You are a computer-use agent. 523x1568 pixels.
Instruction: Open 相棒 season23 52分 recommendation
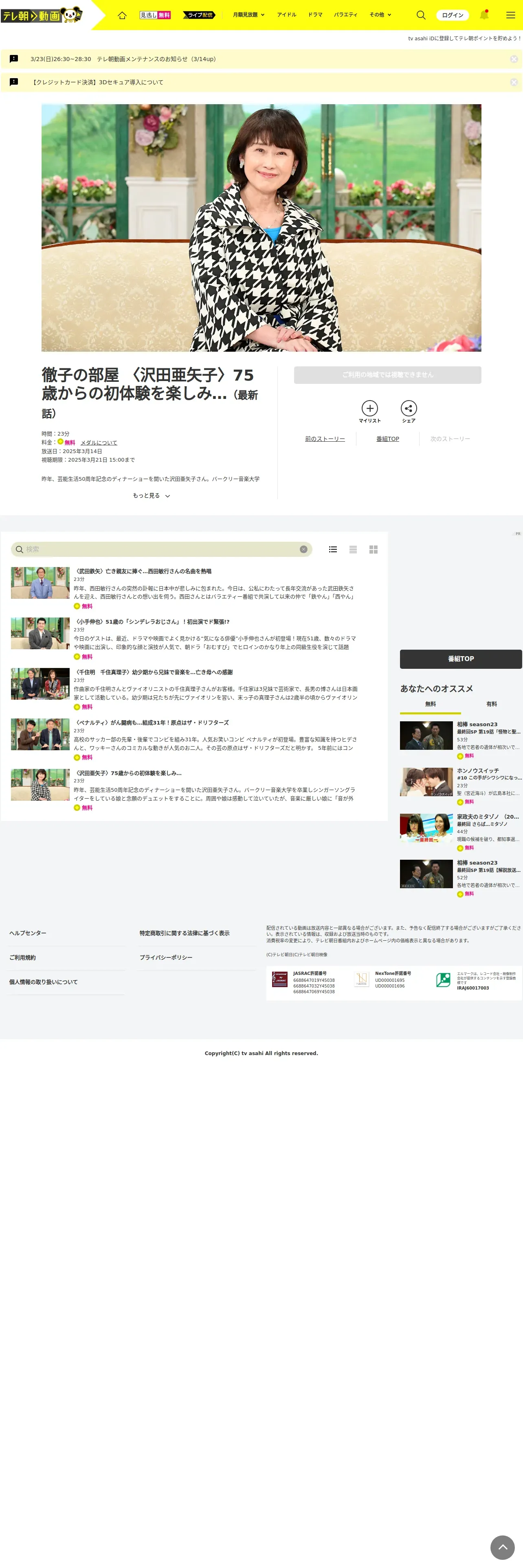(461, 878)
